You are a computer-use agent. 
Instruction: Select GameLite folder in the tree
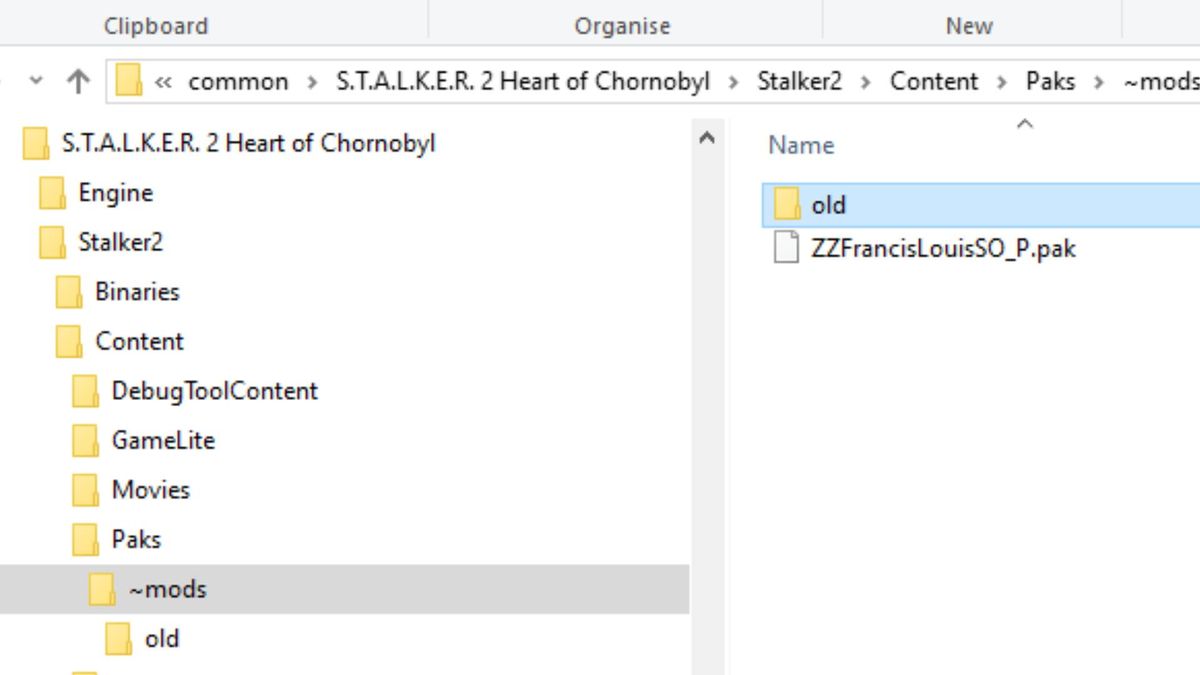(x=163, y=440)
